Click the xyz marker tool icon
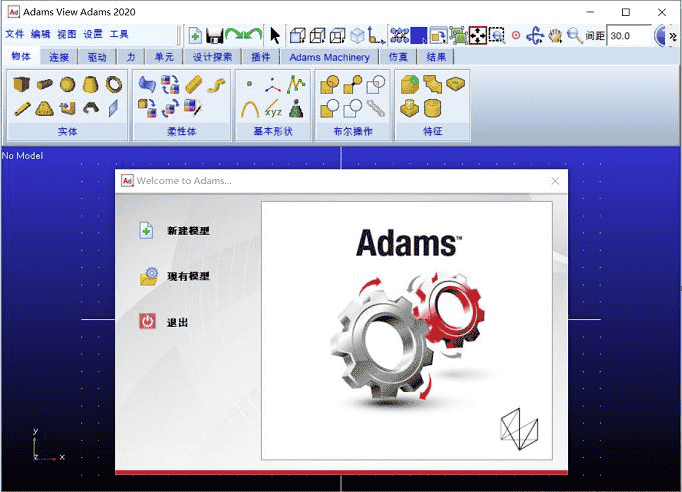This screenshot has width=682, height=492. click(272, 108)
